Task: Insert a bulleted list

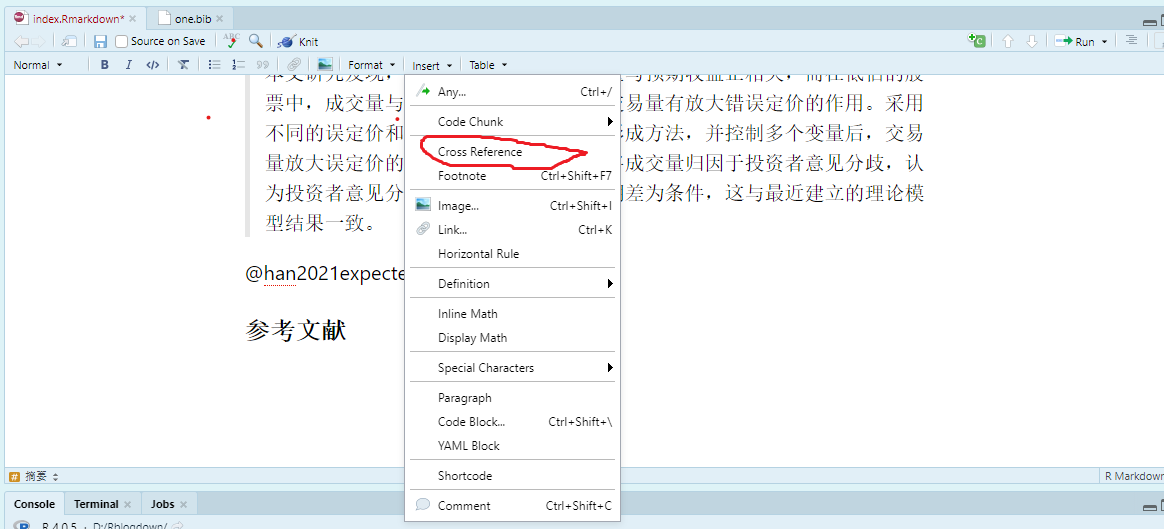Action: pyautogui.click(x=213, y=65)
